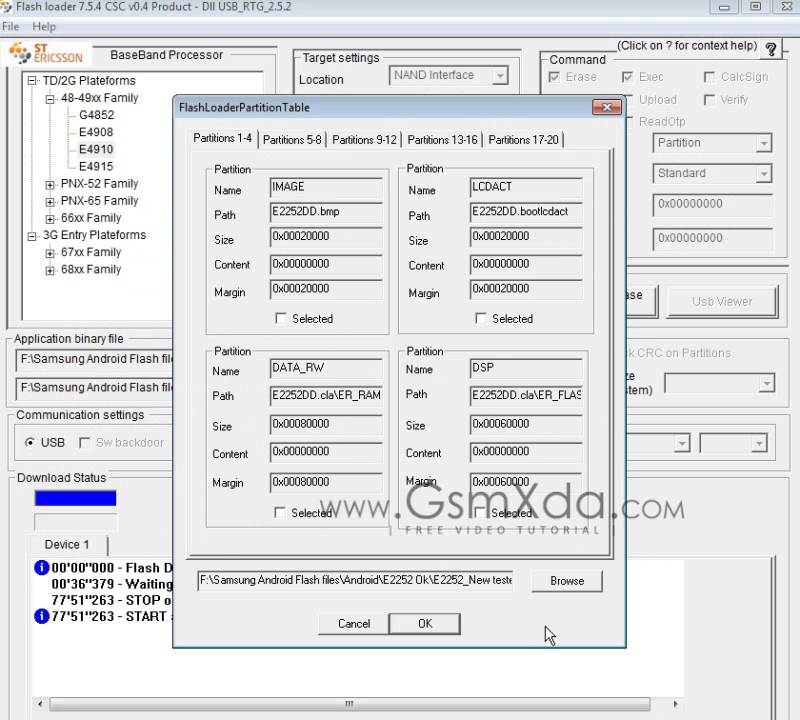This screenshot has width=800, height=720.
Task: Click the right arrow of log scrollbar
Action: pos(676,704)
